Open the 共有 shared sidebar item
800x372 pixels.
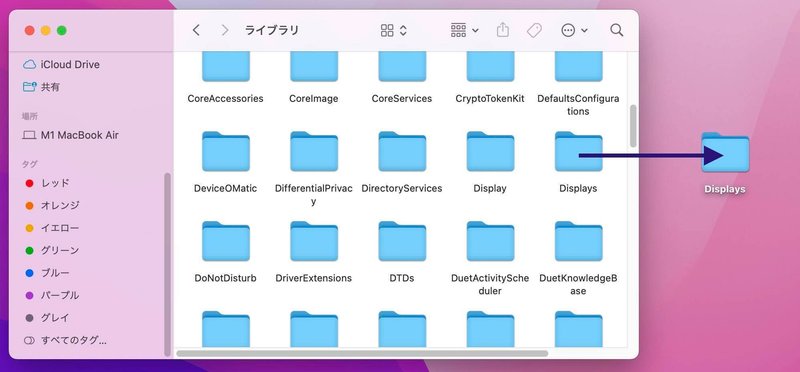pyautogui.click(x=42, y=87)
